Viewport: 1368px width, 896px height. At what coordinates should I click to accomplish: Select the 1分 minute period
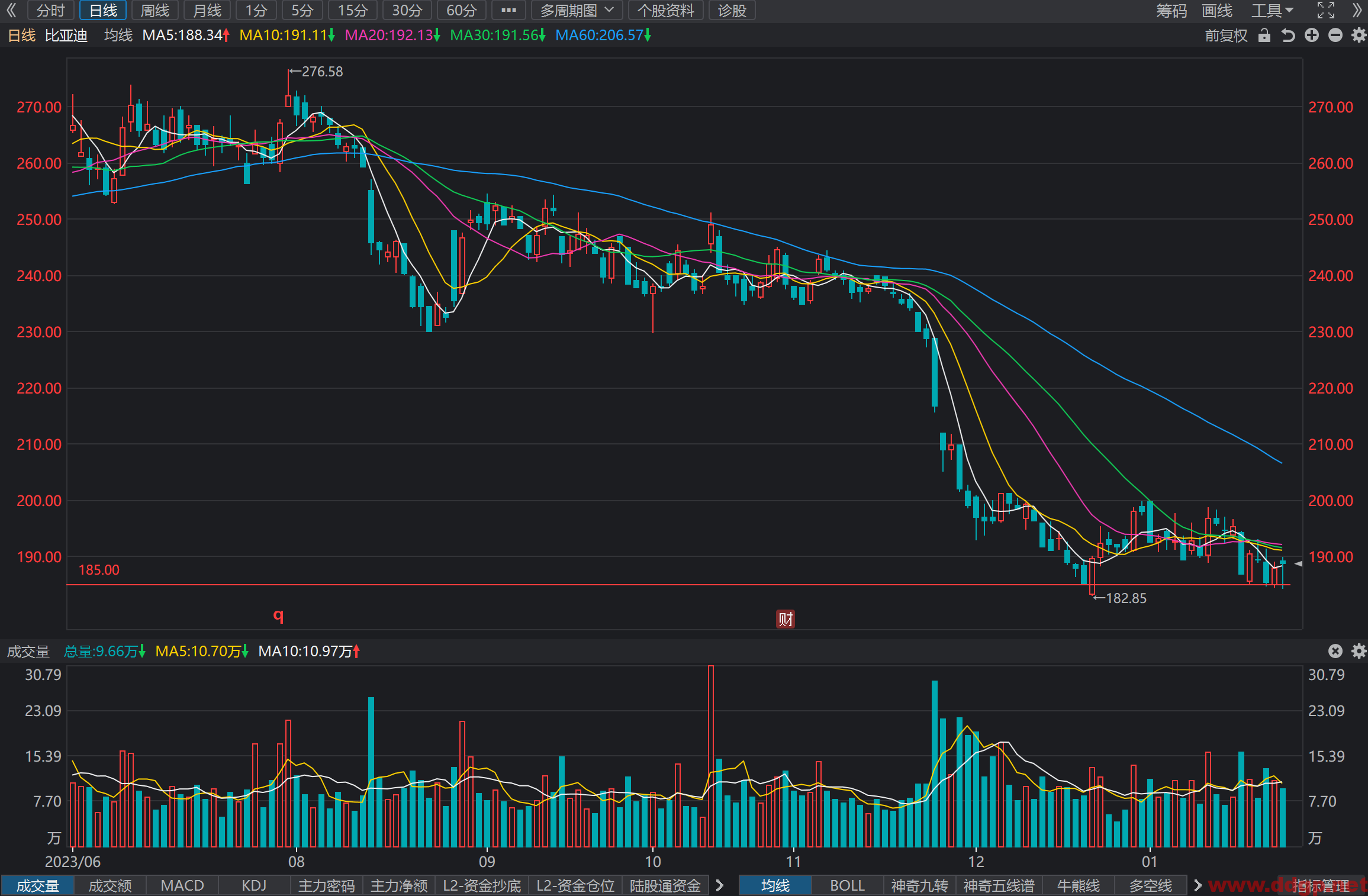point(256,10)
